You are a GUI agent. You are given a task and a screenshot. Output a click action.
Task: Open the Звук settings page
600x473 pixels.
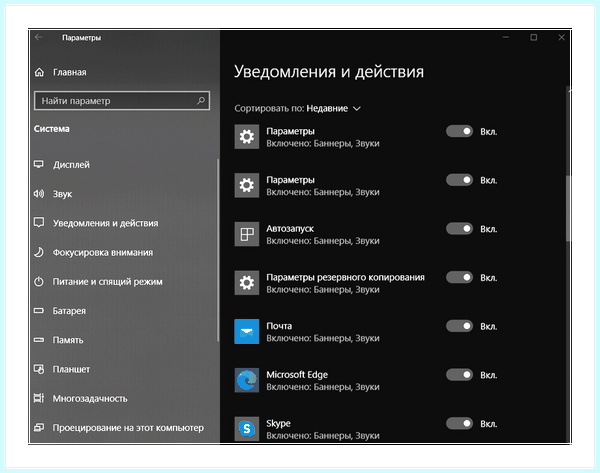click(x=62, y=194)
